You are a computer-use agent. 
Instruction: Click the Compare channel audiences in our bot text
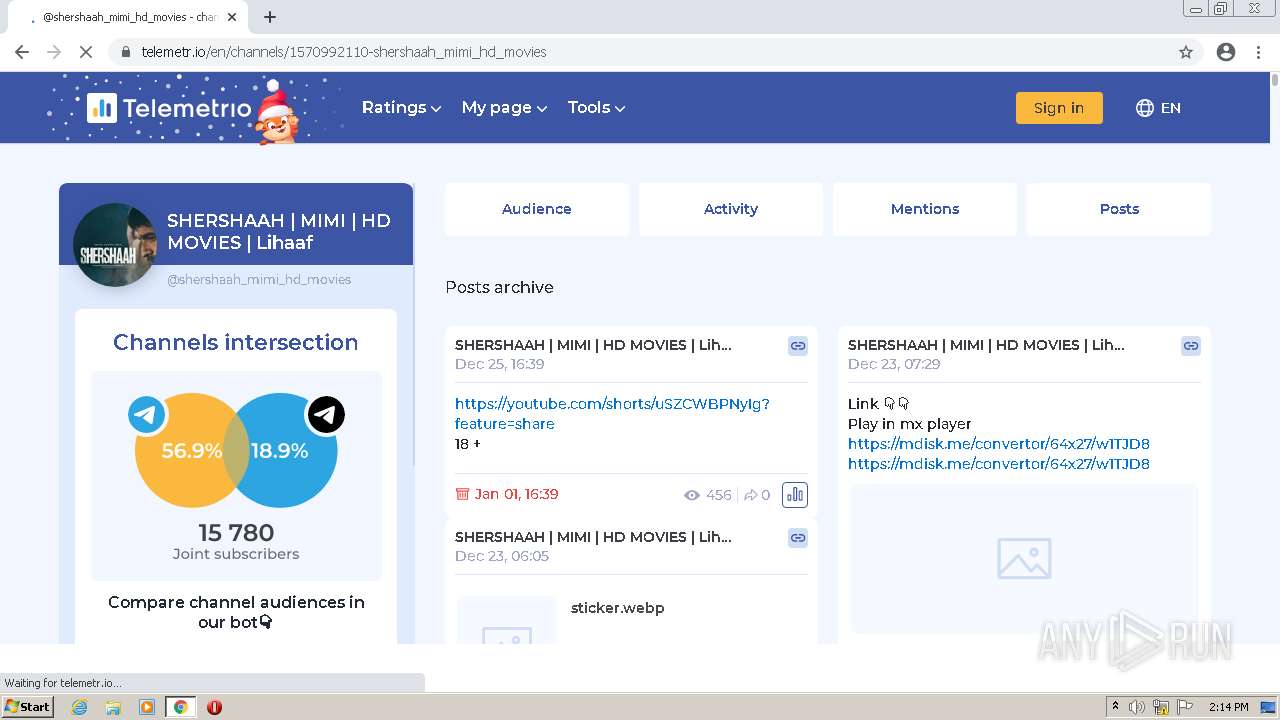point(236,612)
